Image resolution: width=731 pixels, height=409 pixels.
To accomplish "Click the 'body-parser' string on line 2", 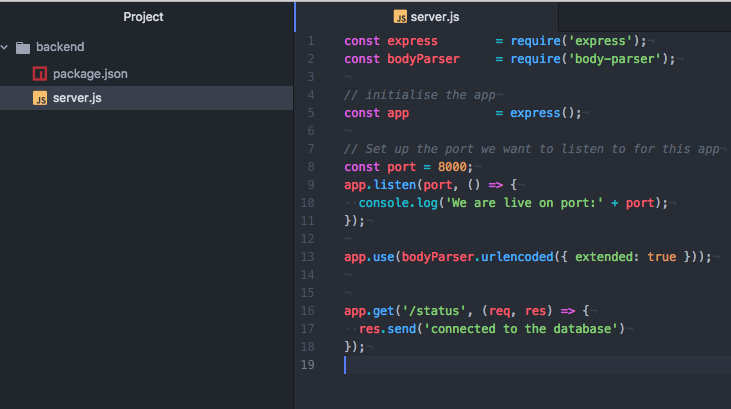I will [615, 59].
